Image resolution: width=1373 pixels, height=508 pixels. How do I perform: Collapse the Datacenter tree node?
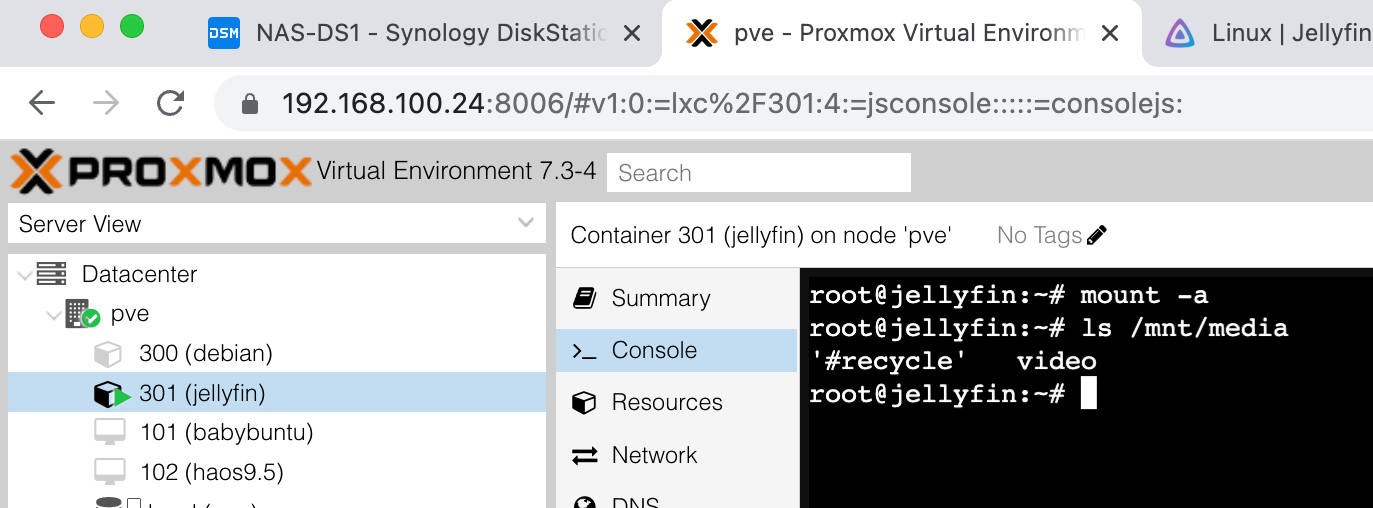tap(24, 274)
